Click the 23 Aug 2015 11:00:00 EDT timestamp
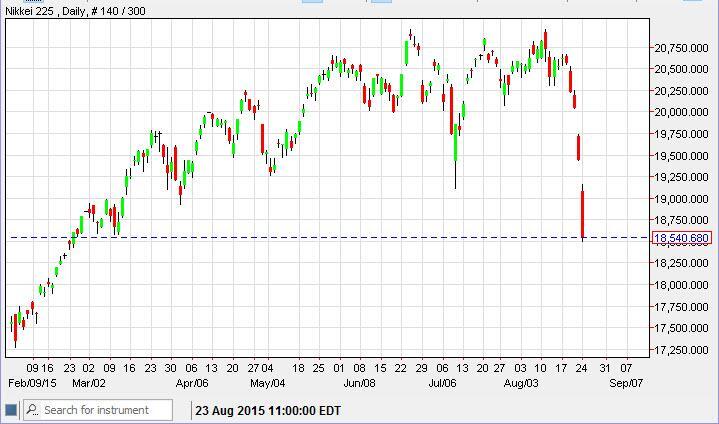The height and width of the screenshot is (424, 719). 268,410
